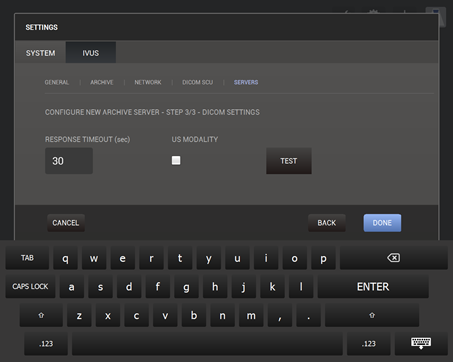The width and height of the screenshot is (453, 362).
Task: Tap the b key
Action: coord(194,315)
